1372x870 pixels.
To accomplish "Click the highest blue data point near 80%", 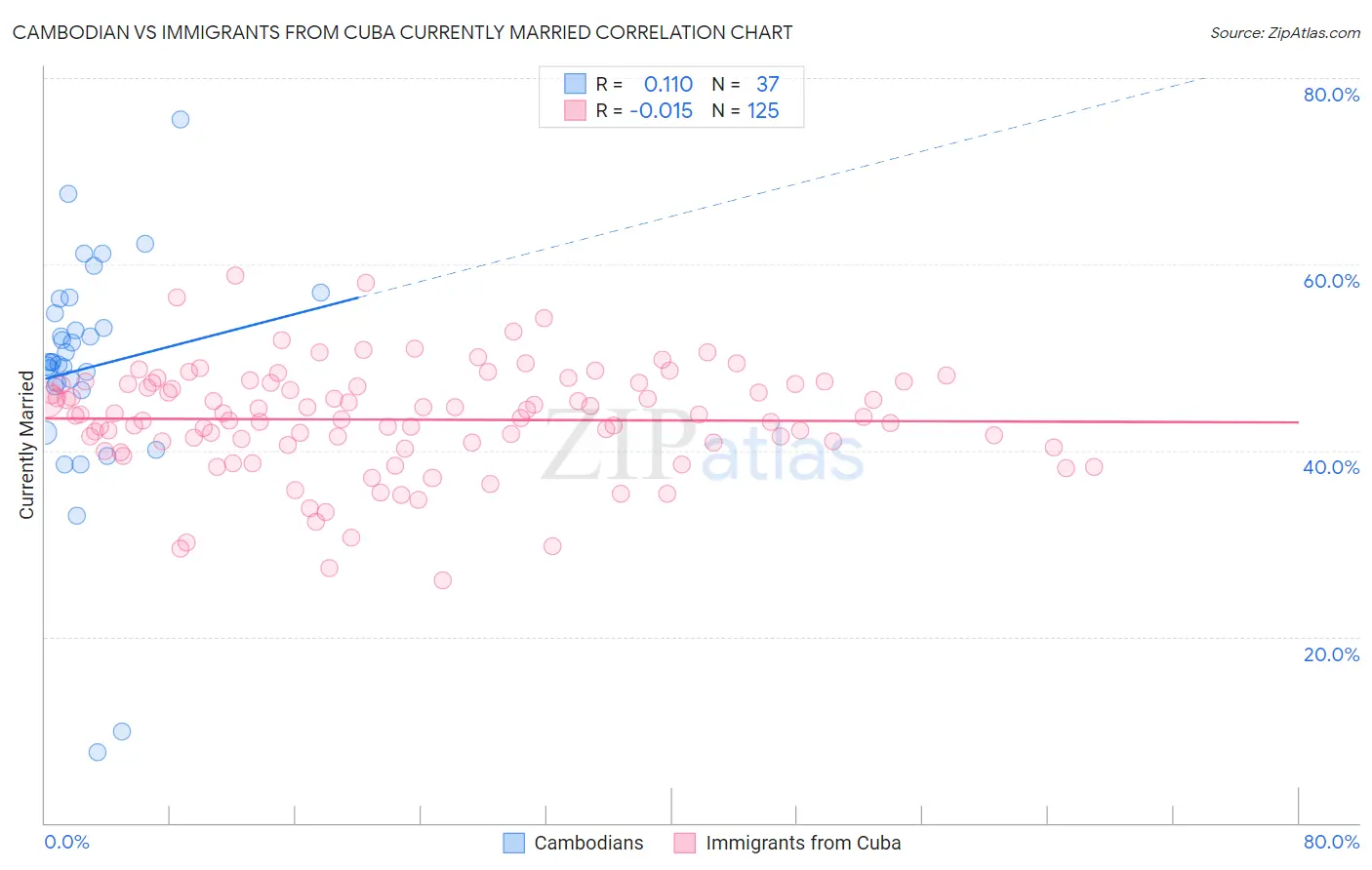I will [x=181, y=119].
